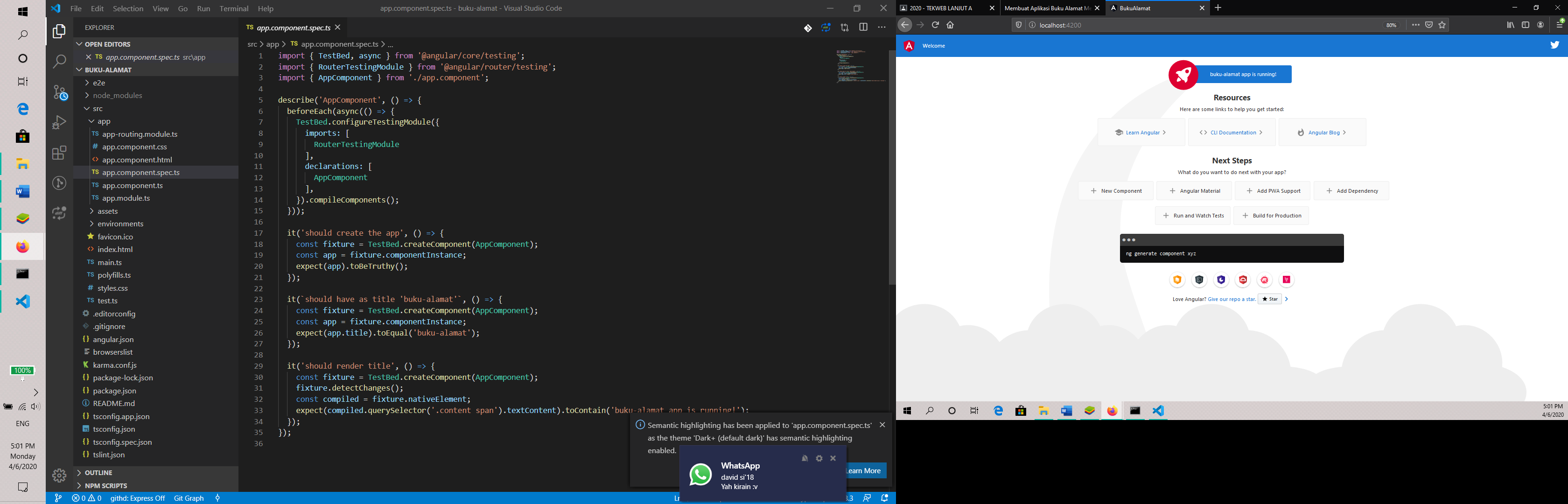1568x504 pixels.
Task: Click the New Component button
Action: point(1116,190)
